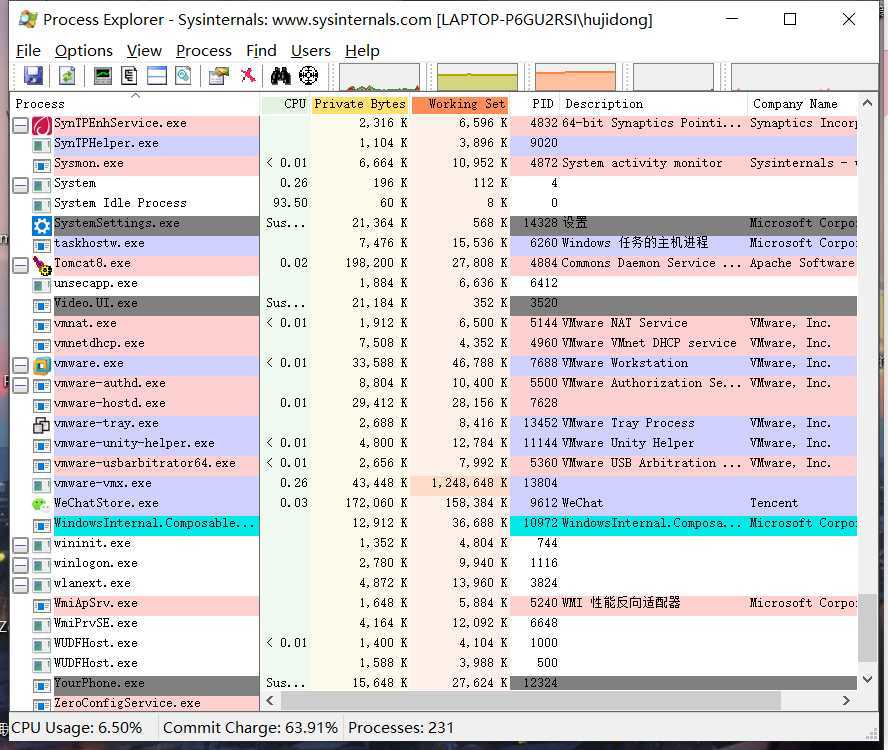This screenshot has height=750, width=888.
Task: Click the CPU Usage status bar entry
Action: [x=76, y=728]
